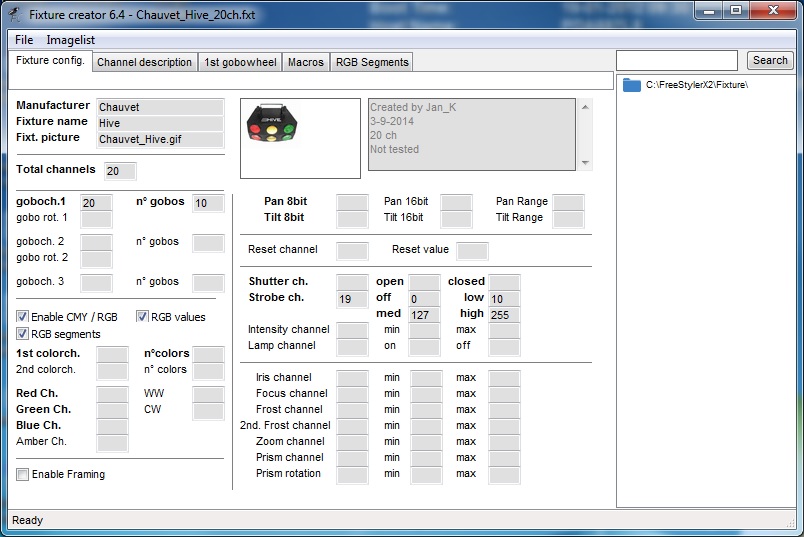Click the Strobe ch. value field
804x537 pixels.
352,299
